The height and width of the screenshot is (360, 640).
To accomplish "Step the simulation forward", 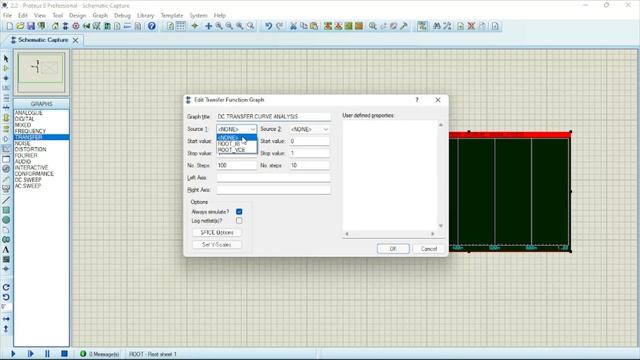I will pos(30,354).
